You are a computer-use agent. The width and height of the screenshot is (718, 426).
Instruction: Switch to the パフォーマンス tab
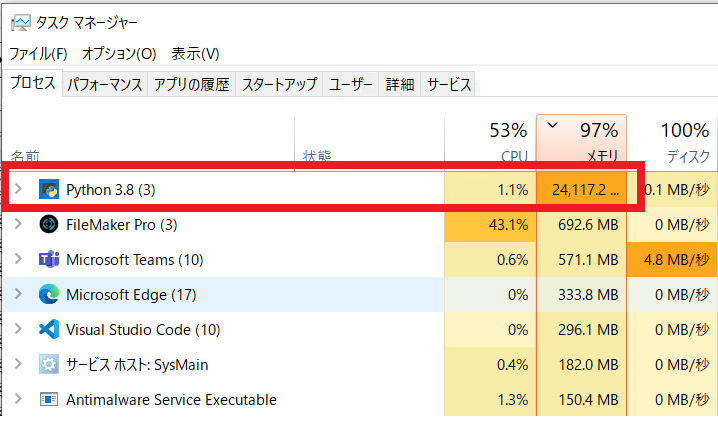pyautogui.click(x=105, y=84)
